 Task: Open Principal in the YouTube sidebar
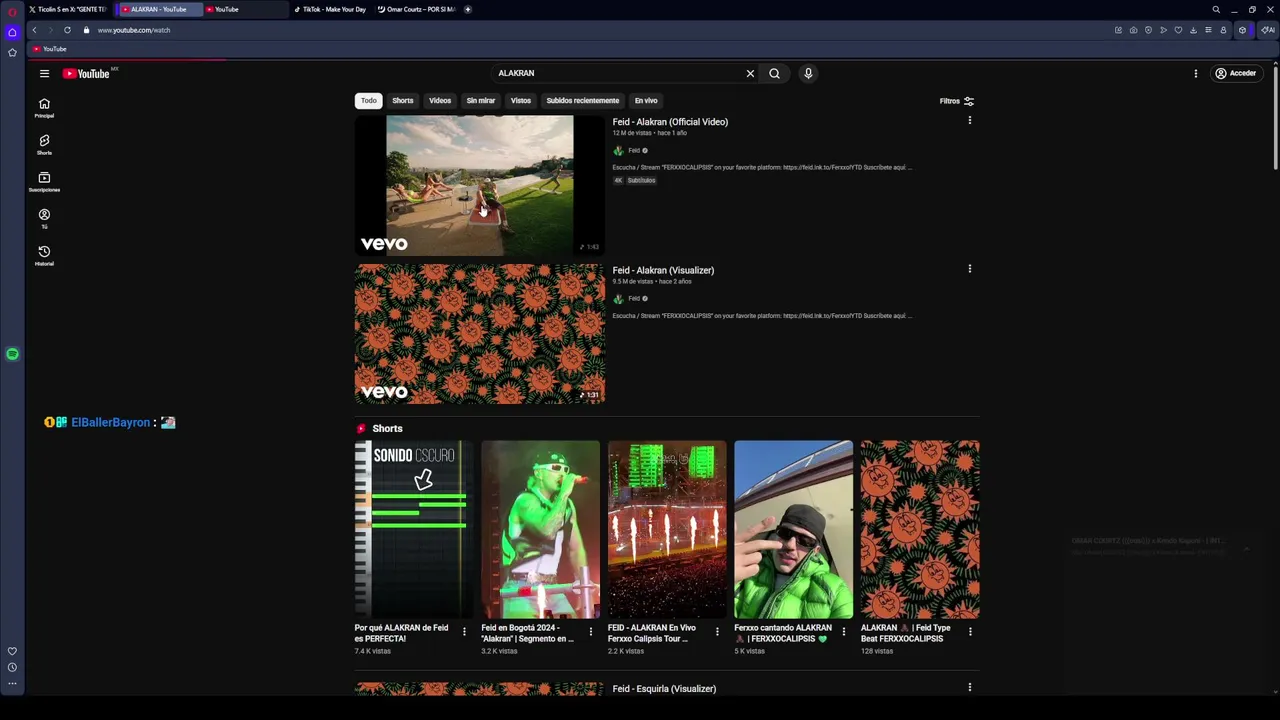(44, 108)
